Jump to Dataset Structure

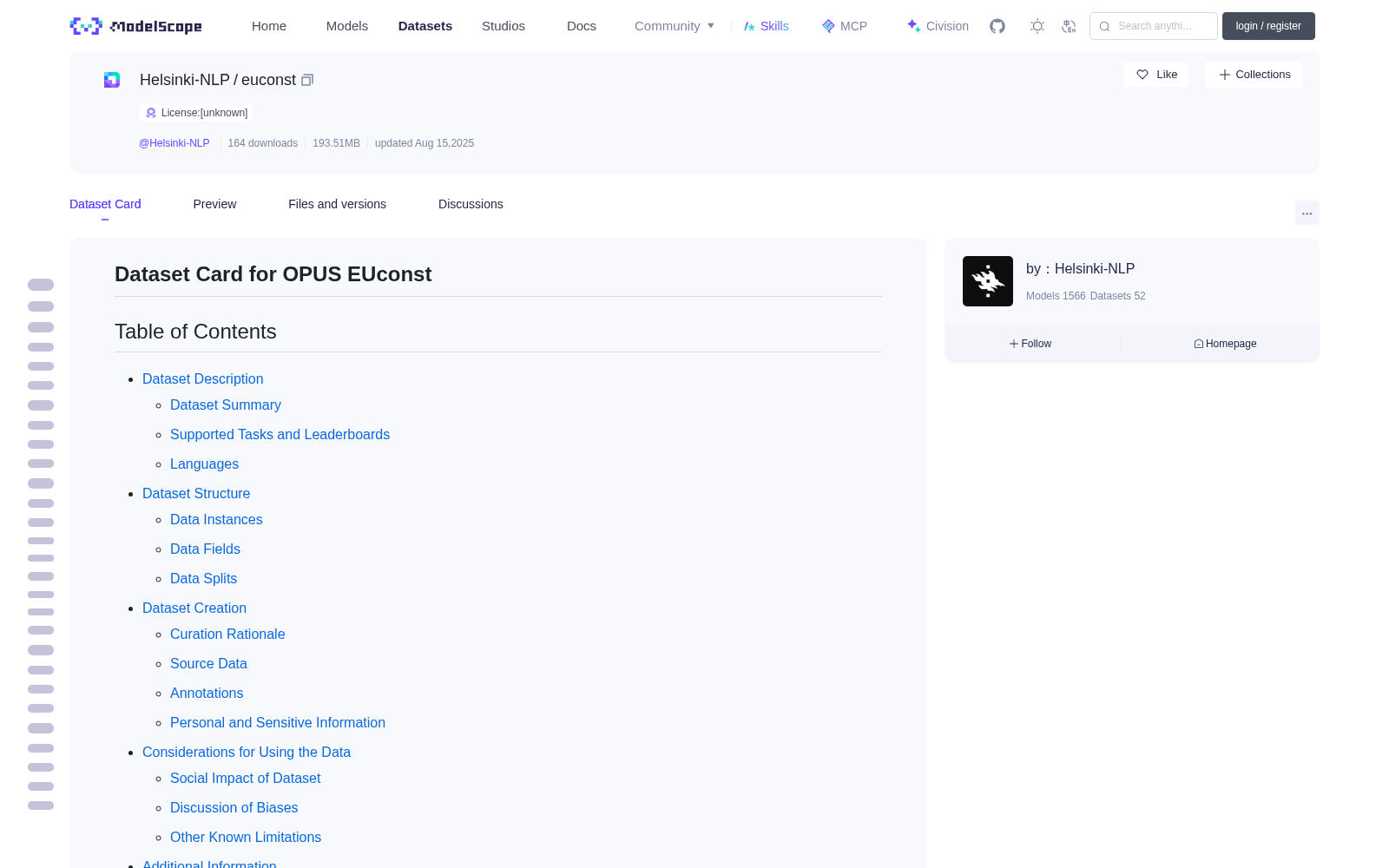pos(196,494)
